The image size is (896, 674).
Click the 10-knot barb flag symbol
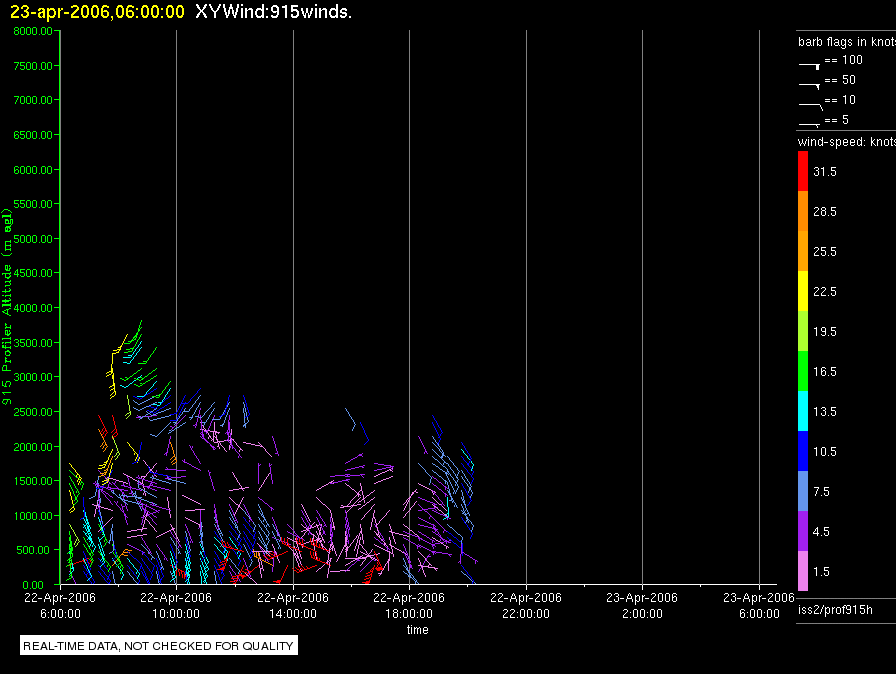point(809,103)
